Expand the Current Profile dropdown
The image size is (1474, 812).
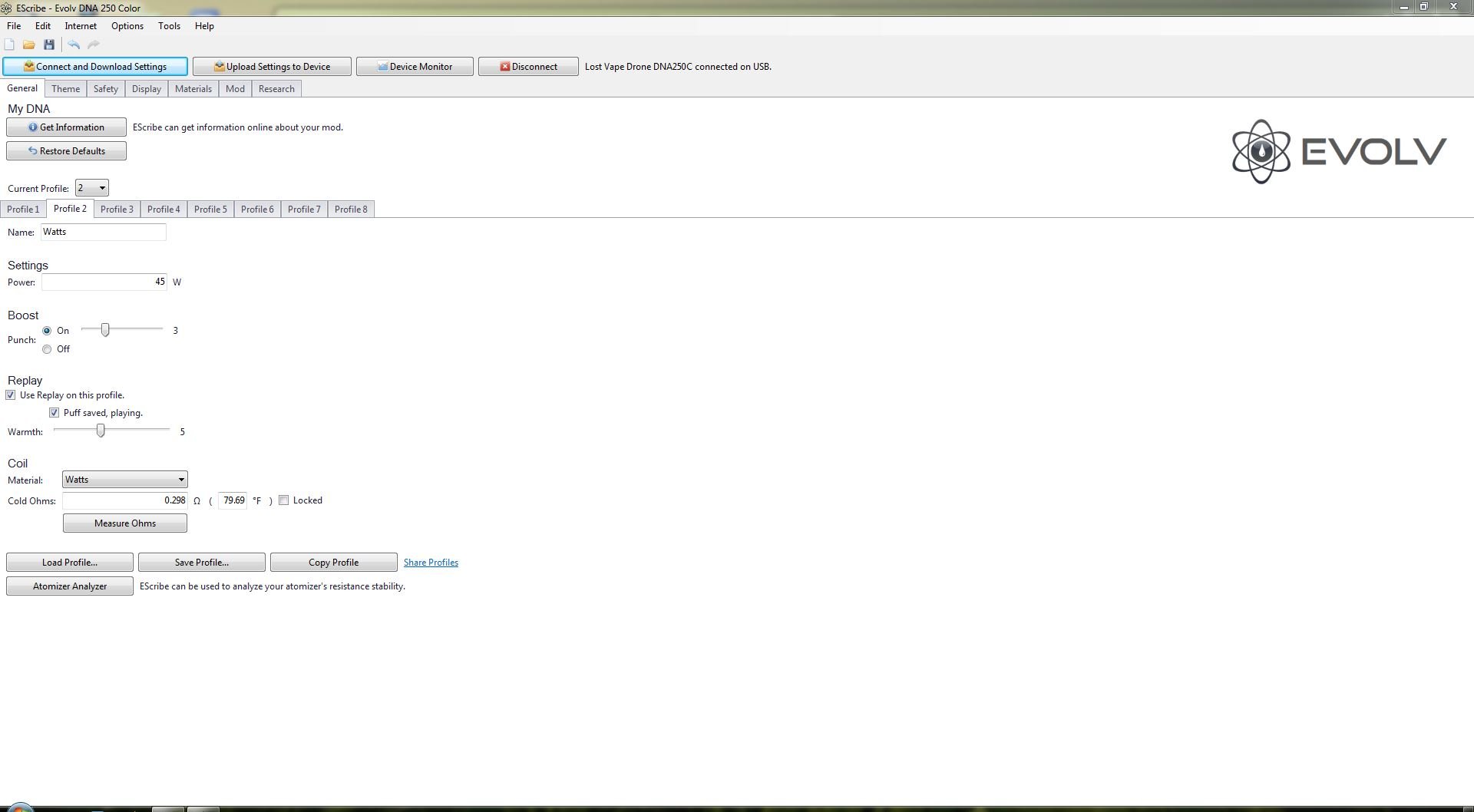click(x=92, y=188)
